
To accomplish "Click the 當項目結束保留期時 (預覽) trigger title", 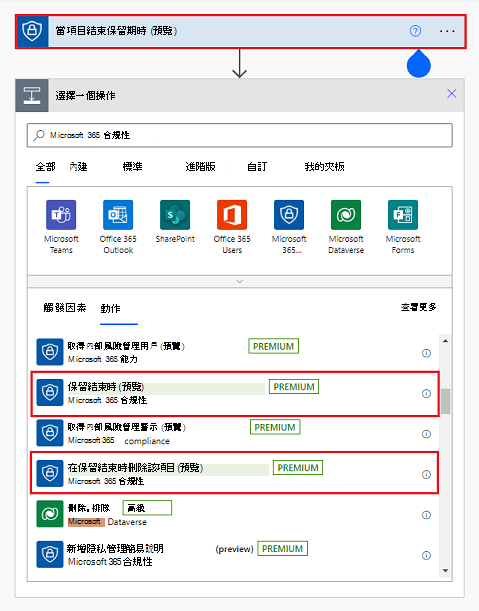I will pos(116,31).
